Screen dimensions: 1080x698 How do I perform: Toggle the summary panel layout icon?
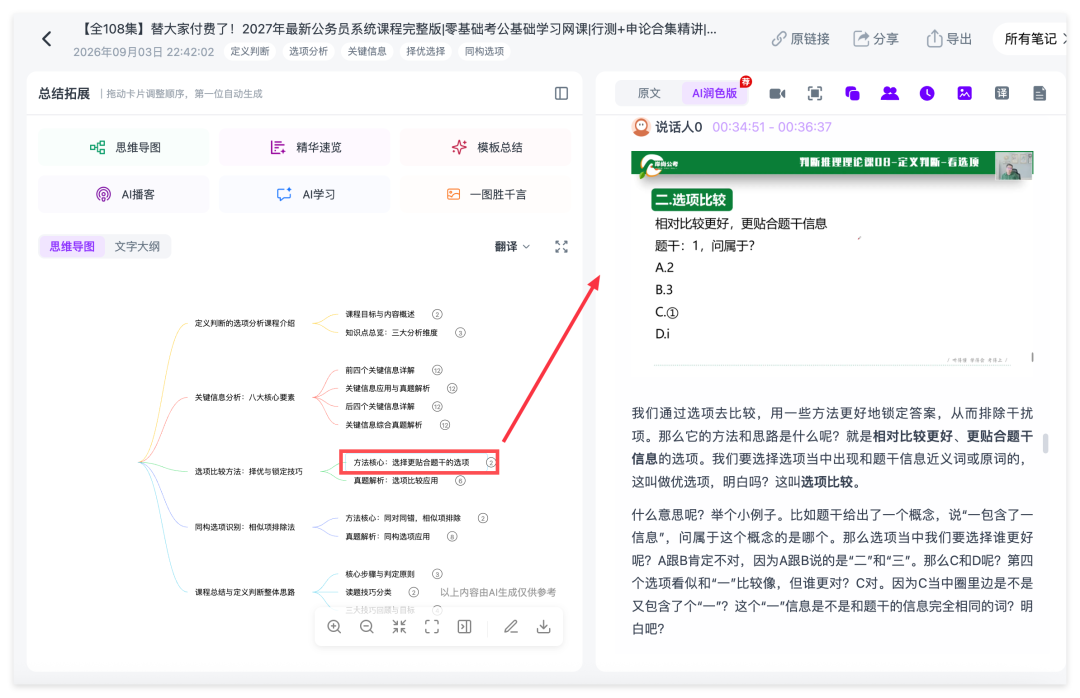click(561, 94)
